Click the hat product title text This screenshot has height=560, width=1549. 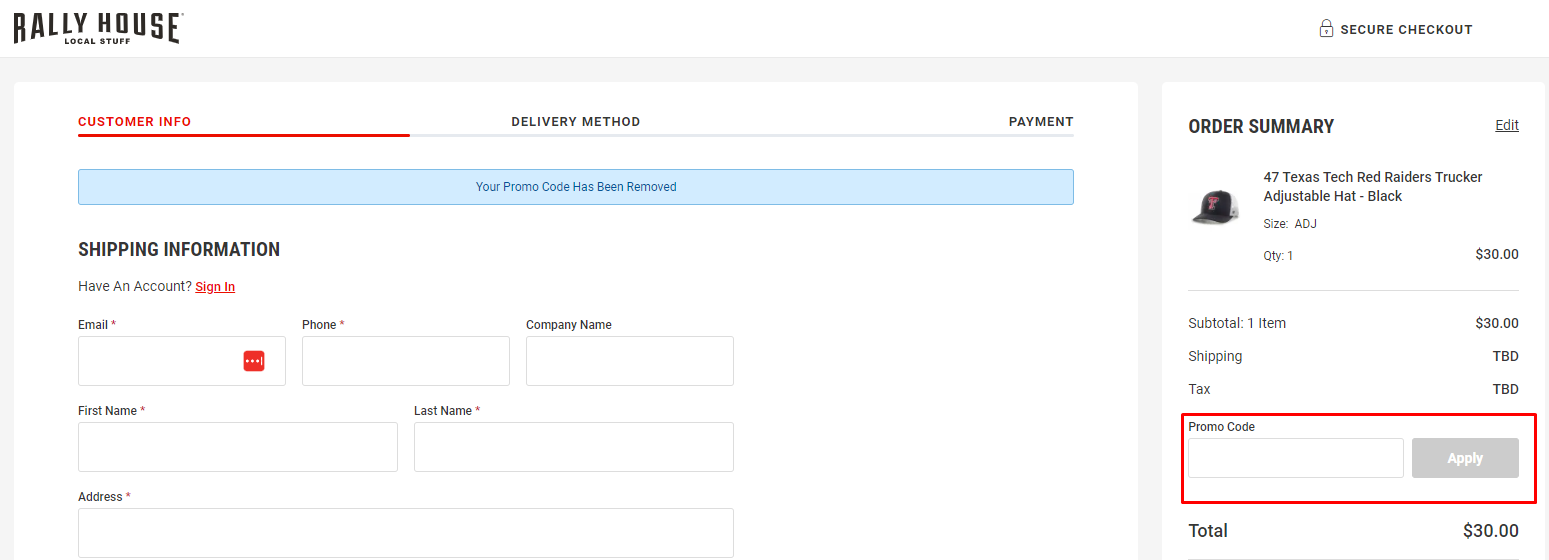[x=1373, y=187]
